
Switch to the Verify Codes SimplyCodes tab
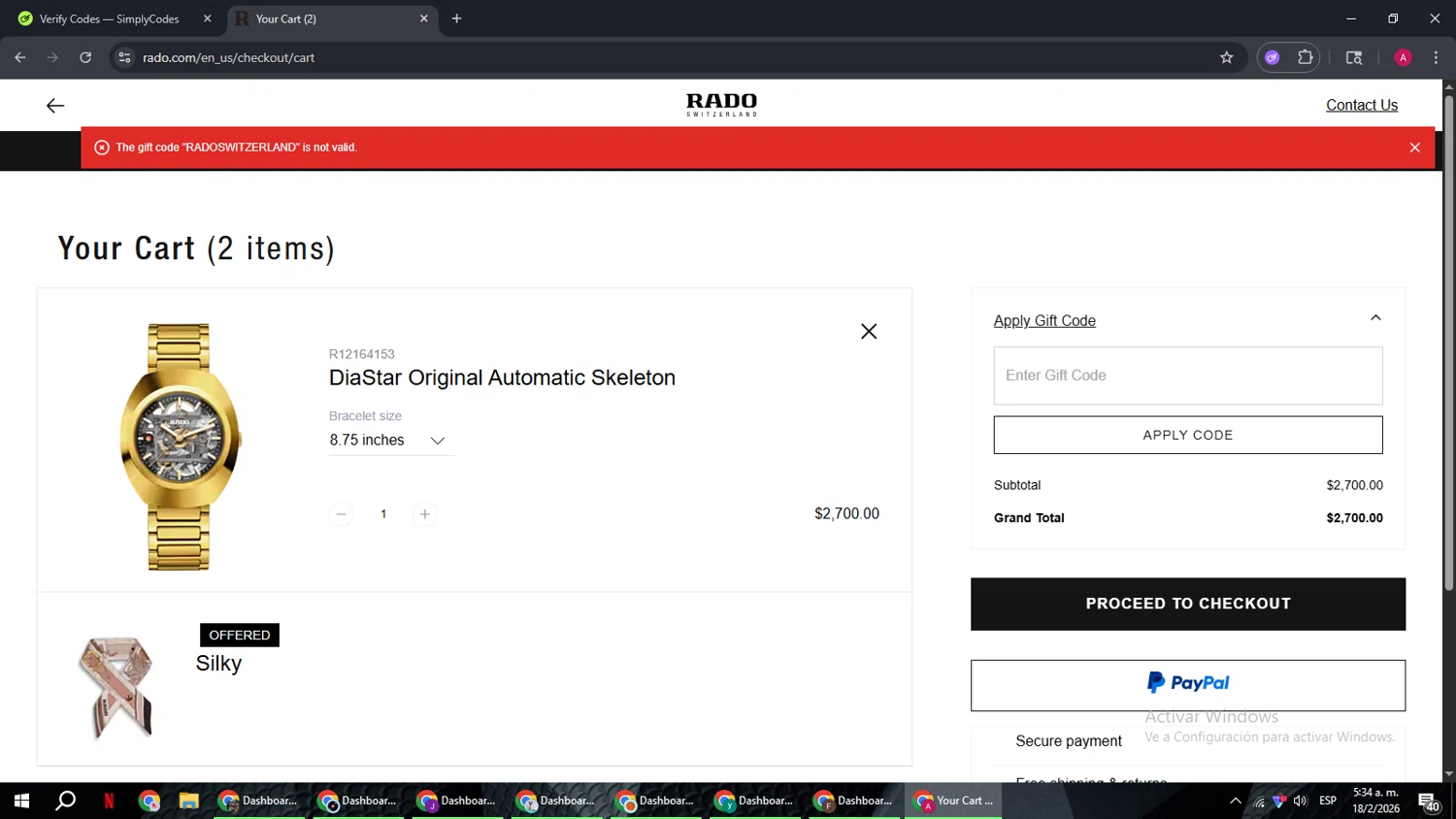[109, 18]
